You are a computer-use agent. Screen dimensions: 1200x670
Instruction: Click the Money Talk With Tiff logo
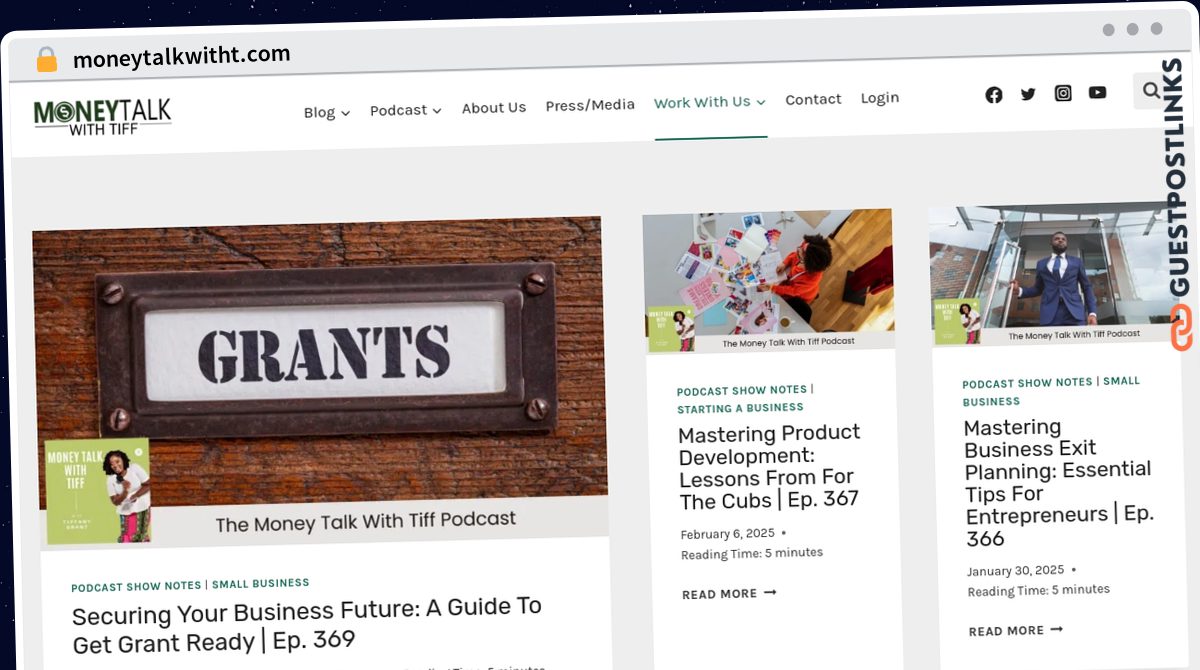[x=102, y=116]
